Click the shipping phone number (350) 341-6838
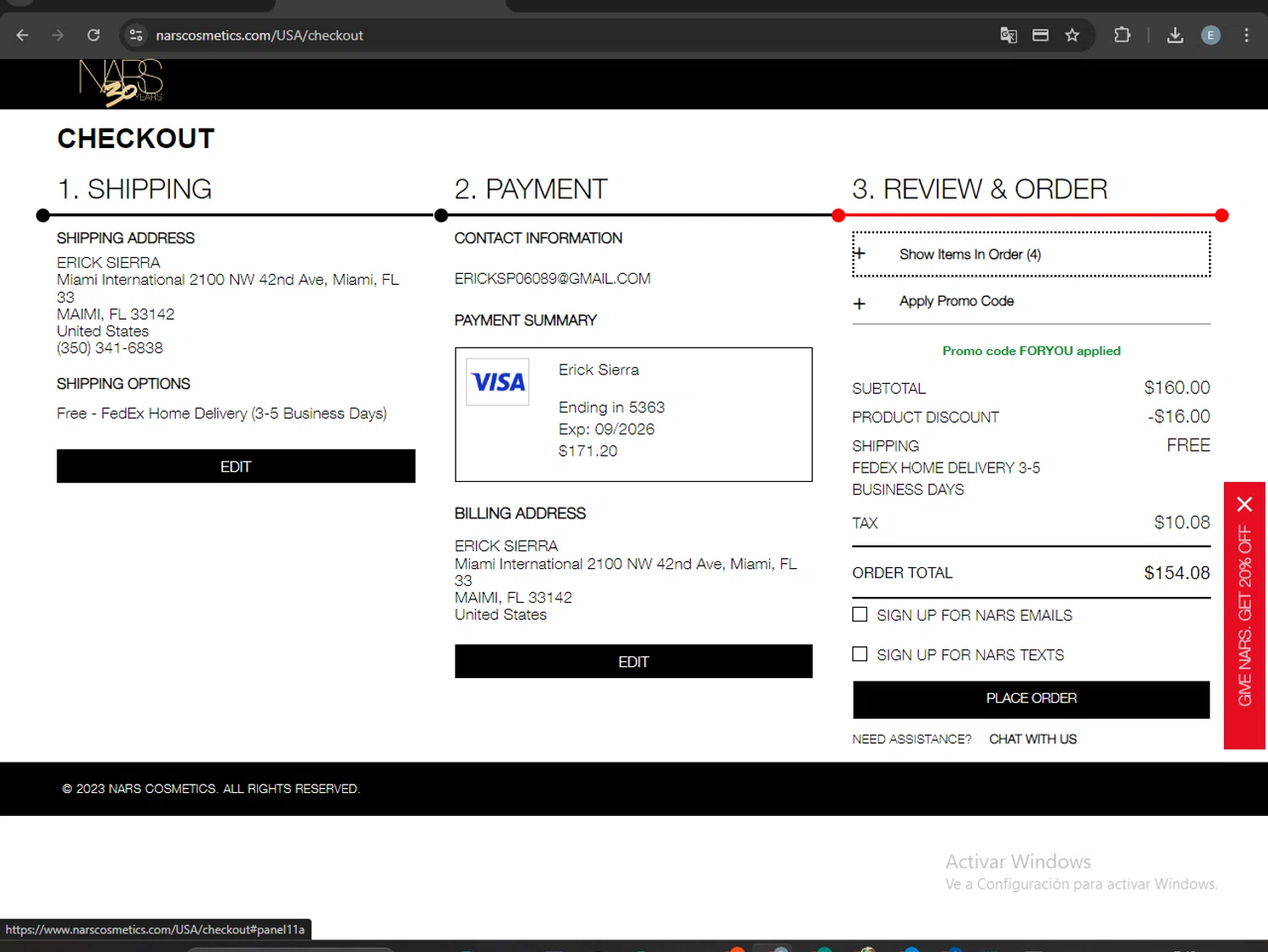Viewport: 1268px width, 952px height. (x=110, y=348)
